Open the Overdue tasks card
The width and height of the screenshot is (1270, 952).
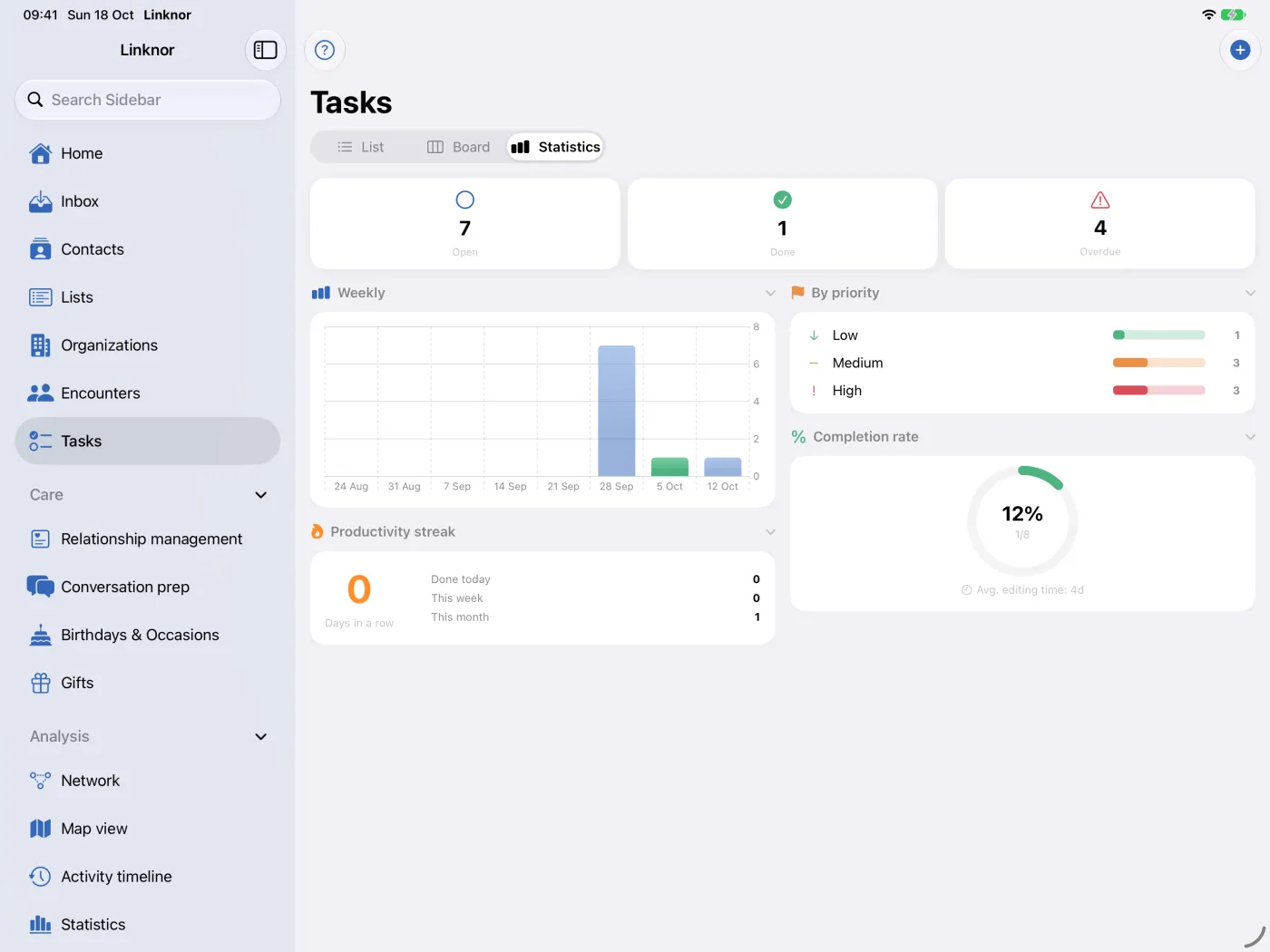(1100, 224)
